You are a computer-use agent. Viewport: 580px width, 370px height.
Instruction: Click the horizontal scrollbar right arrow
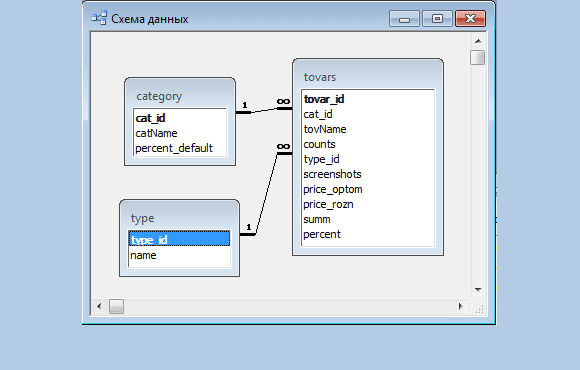click(x=461, y=306)
